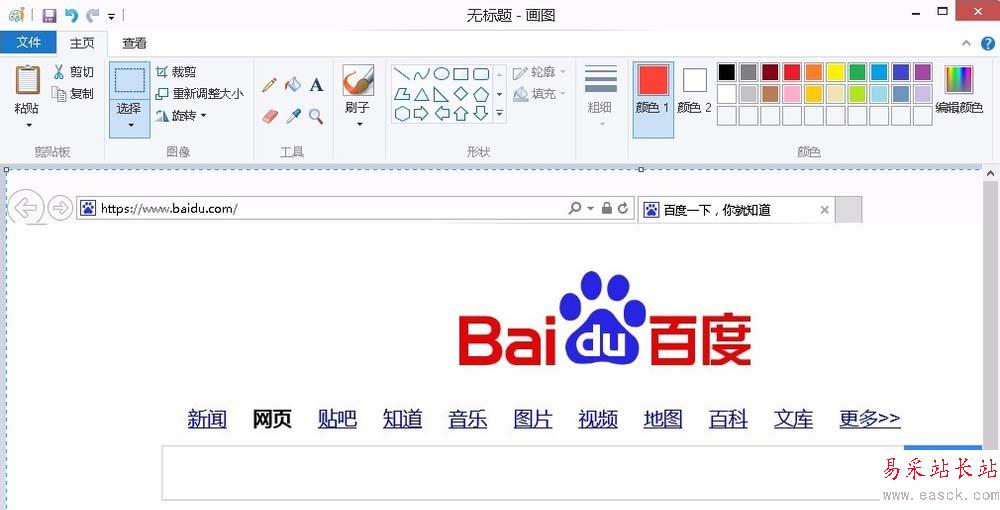Screen dimensions: 1000x510
Task: Open Customize Quick Access Toolbar arrow
Action: 112,16
